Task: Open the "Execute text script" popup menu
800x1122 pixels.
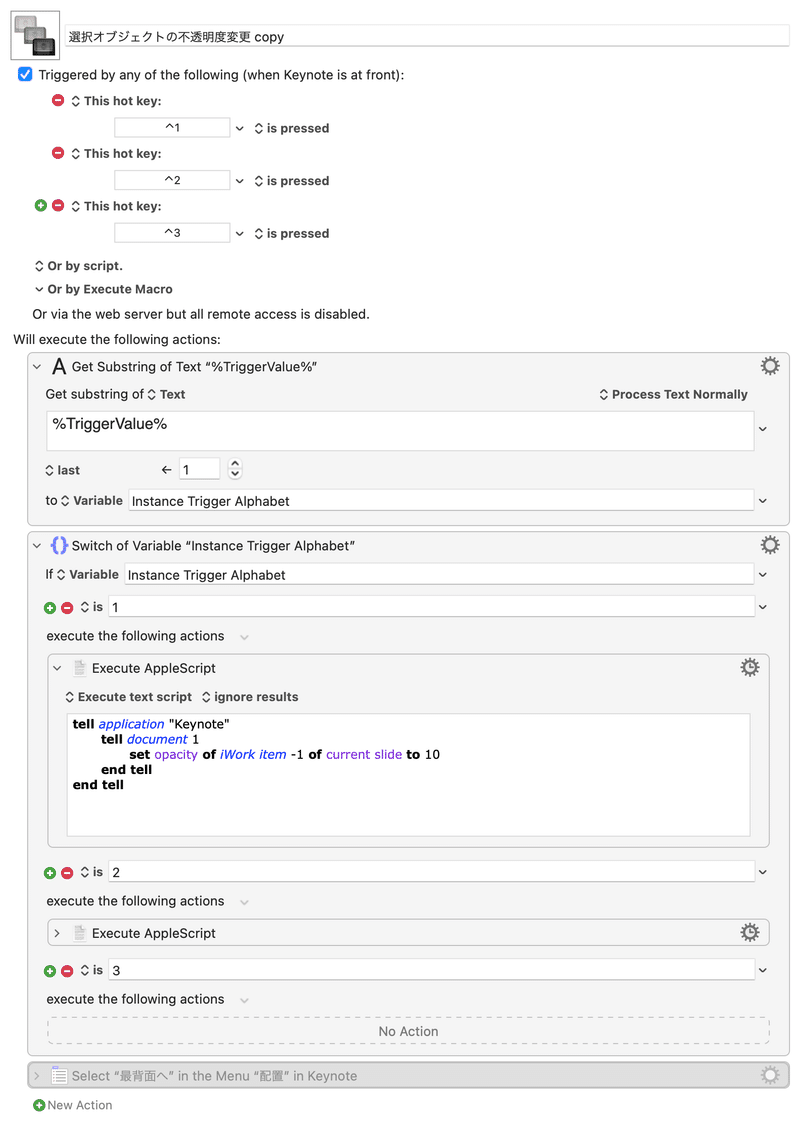Action: 129,697
